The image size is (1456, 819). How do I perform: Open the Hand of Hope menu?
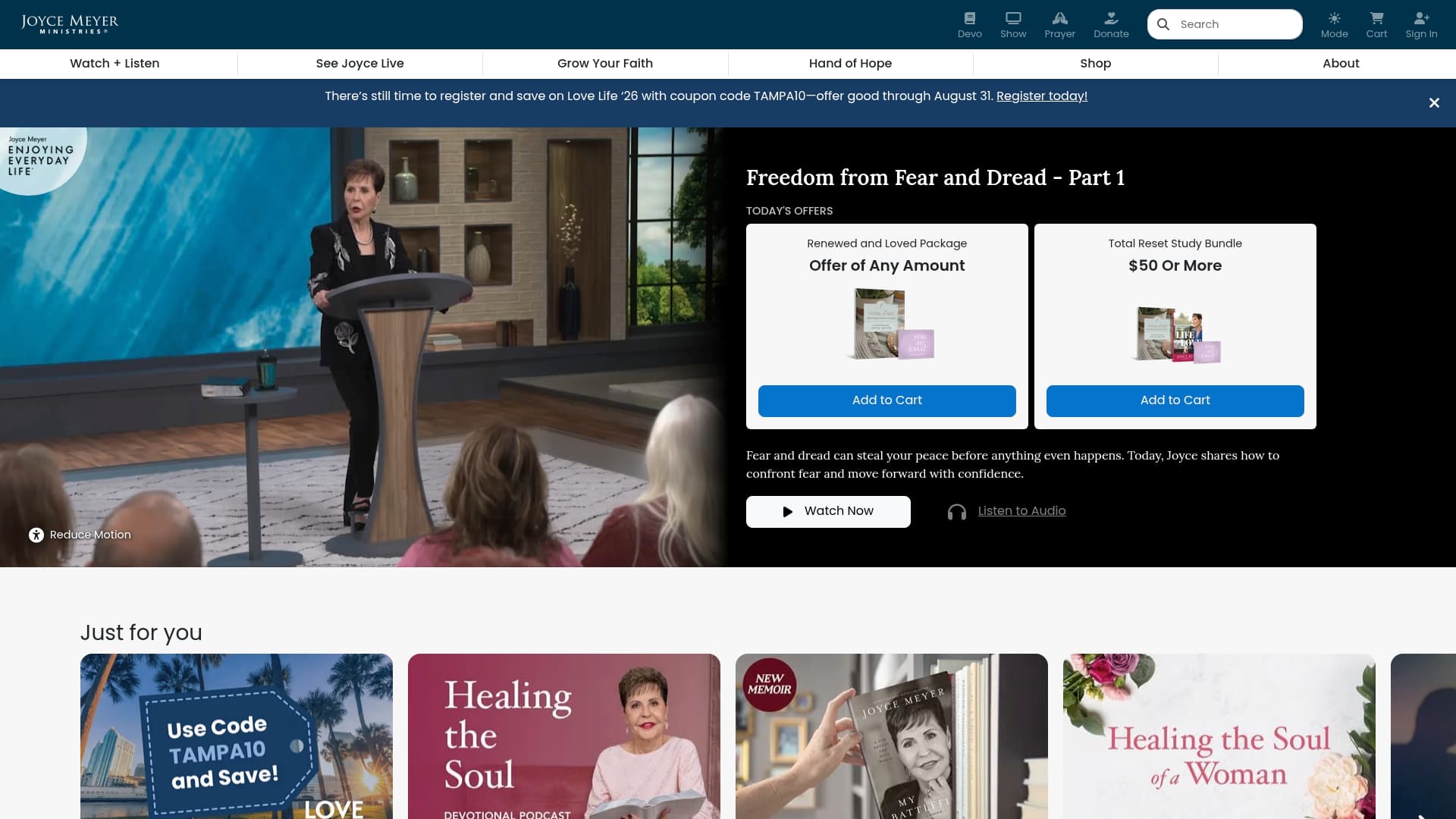(x=850, y=64)
